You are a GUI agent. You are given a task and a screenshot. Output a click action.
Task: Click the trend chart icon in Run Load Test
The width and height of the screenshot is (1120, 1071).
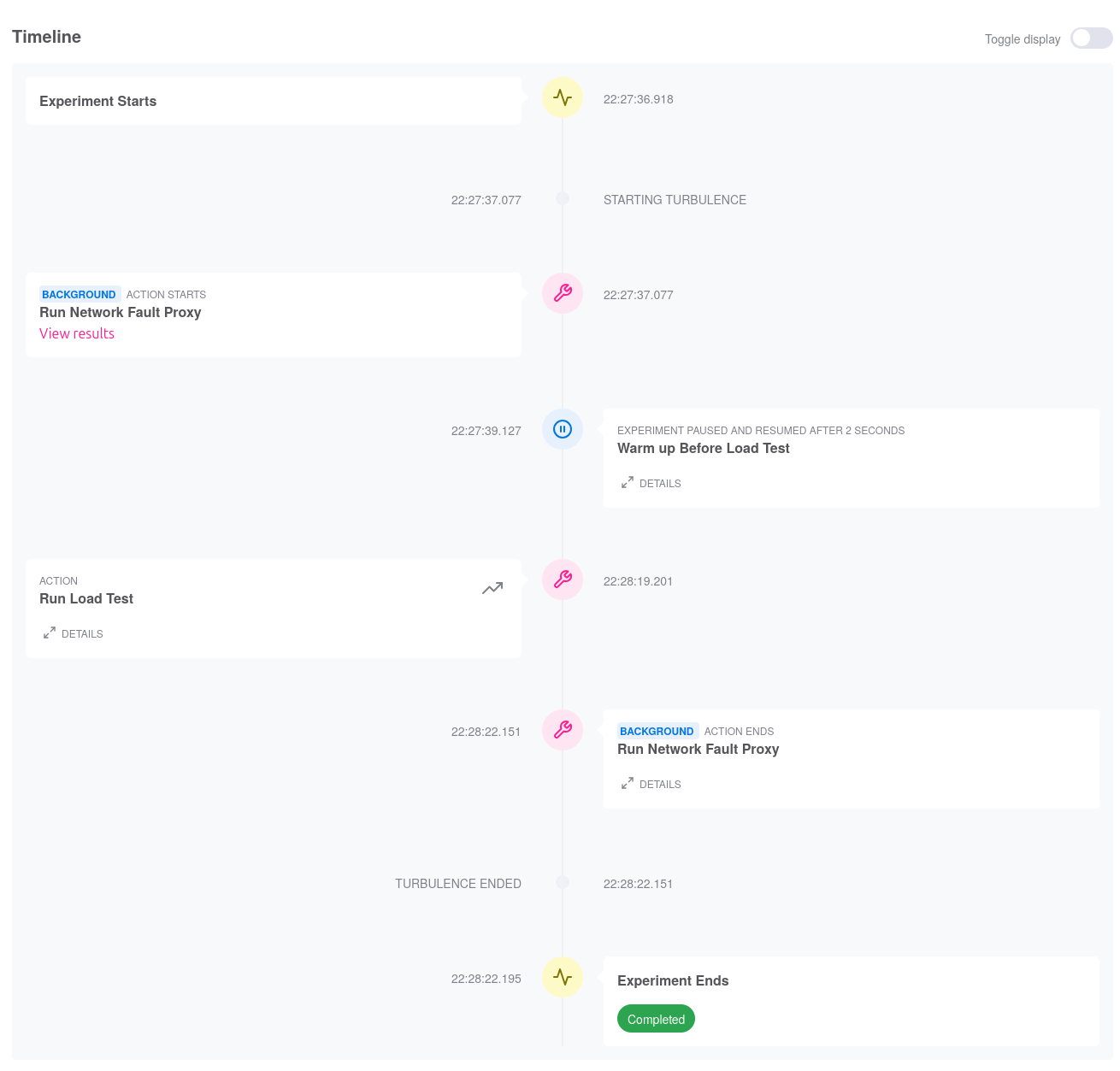point(492,588)
